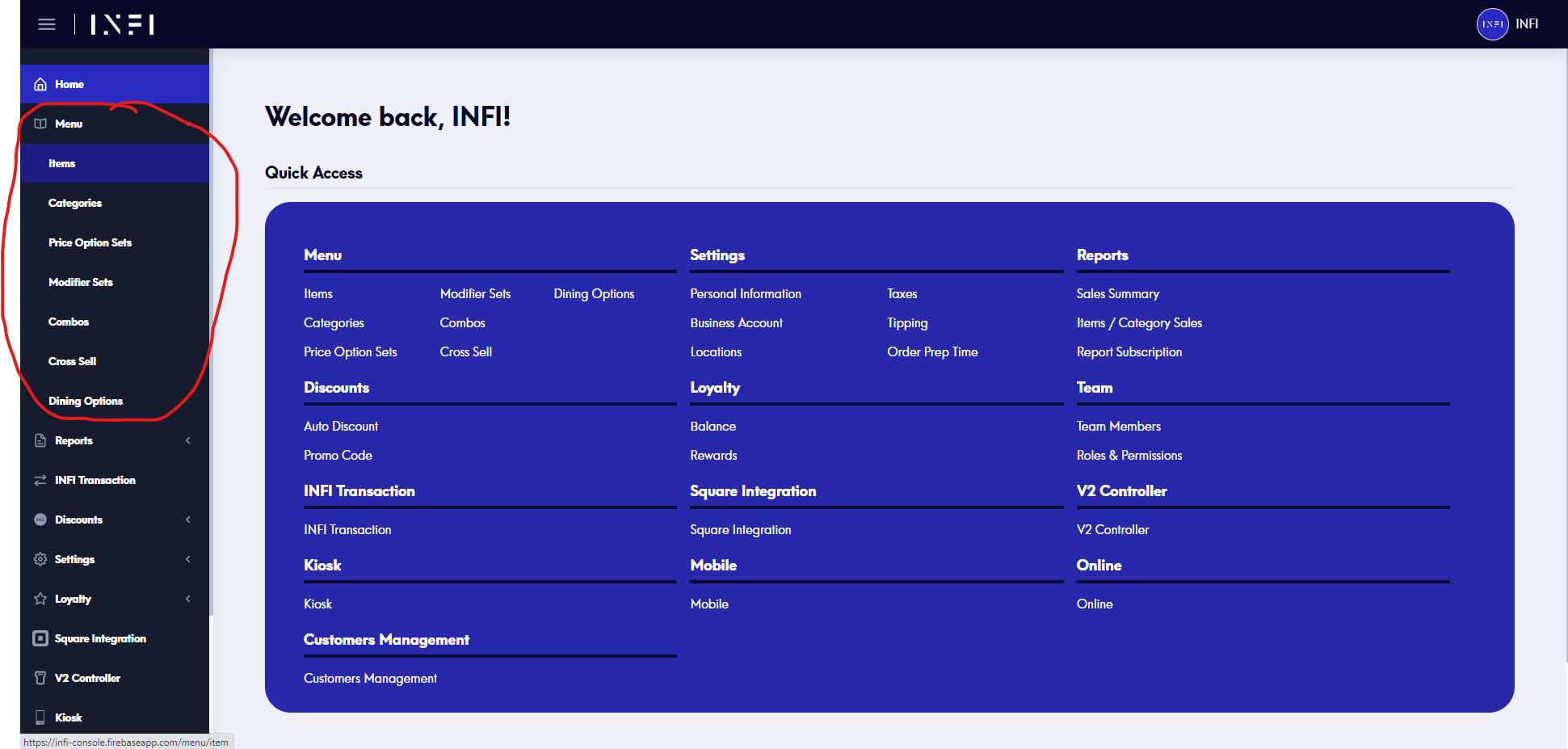The width and height of the screenshot is (1568, 749).
Task: Open Personal Information settings link
Action: point(746,294)
